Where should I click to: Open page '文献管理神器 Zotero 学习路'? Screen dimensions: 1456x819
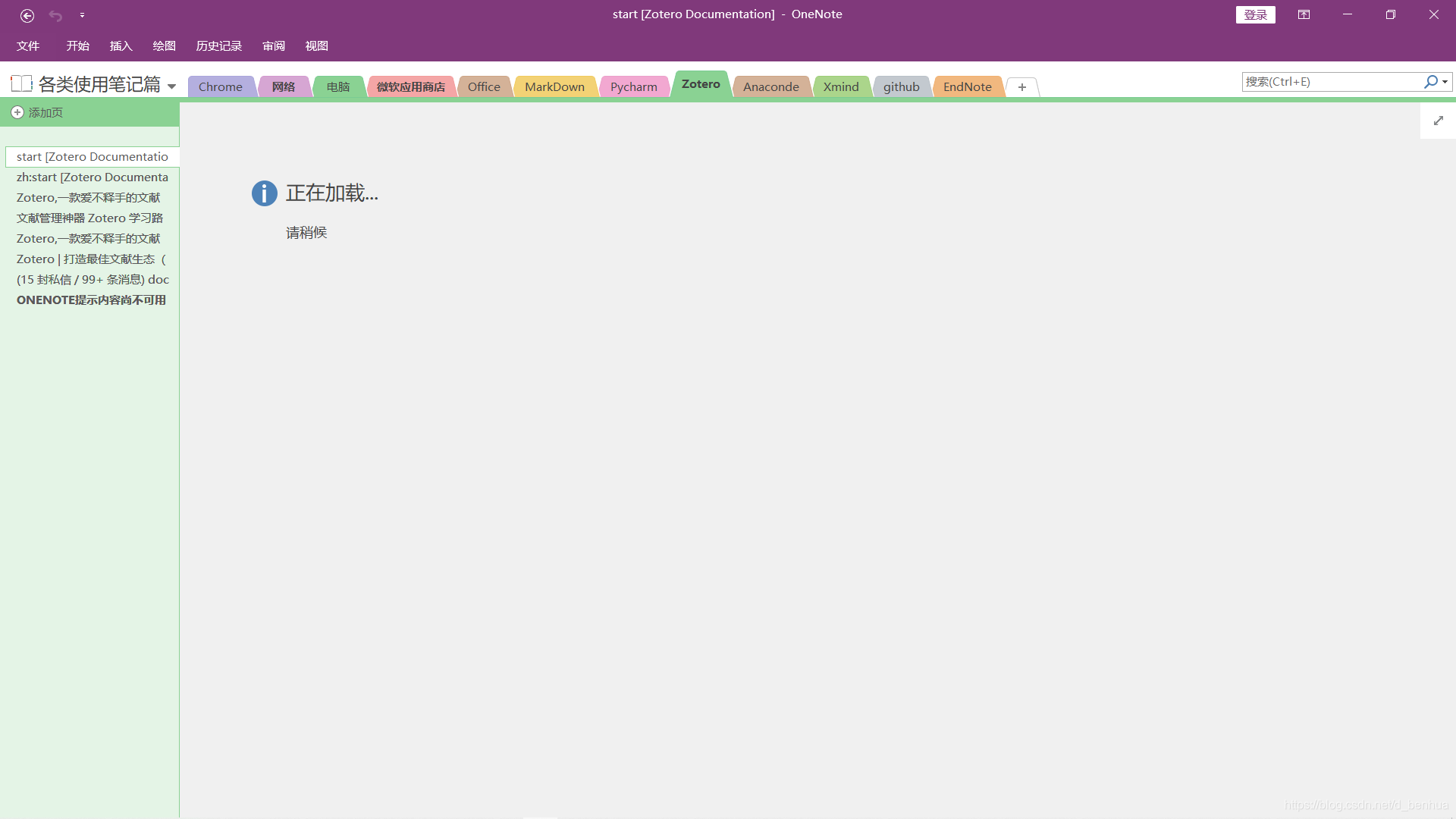coord(93,218)
